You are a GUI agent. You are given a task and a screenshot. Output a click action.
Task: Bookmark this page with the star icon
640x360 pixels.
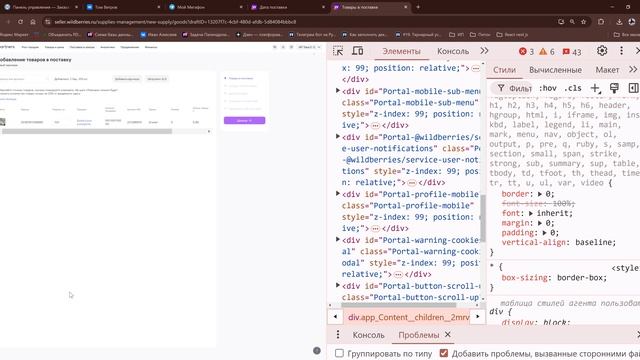coord(583,22)
